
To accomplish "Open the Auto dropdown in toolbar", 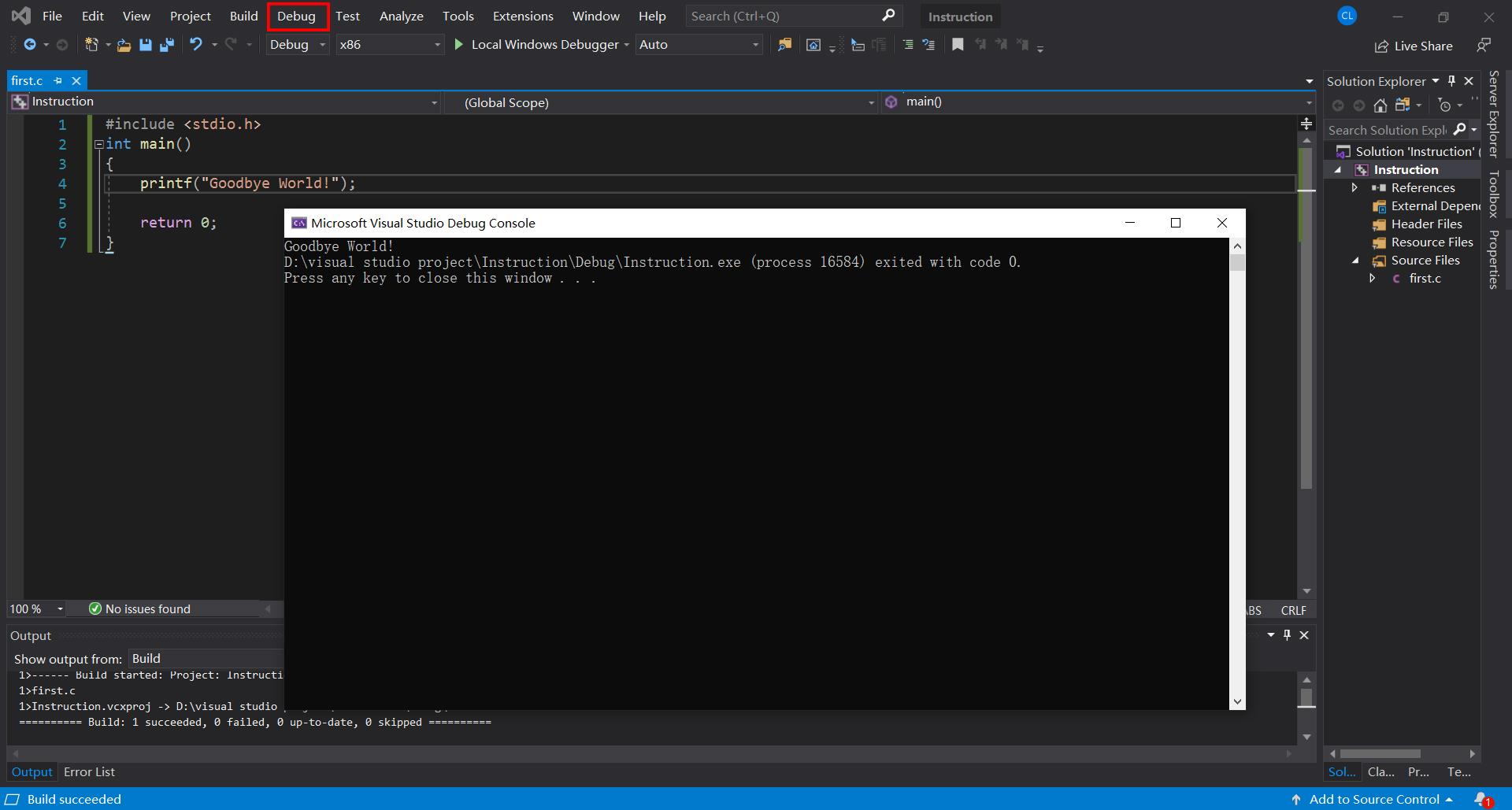I will (x=699, y=45).
